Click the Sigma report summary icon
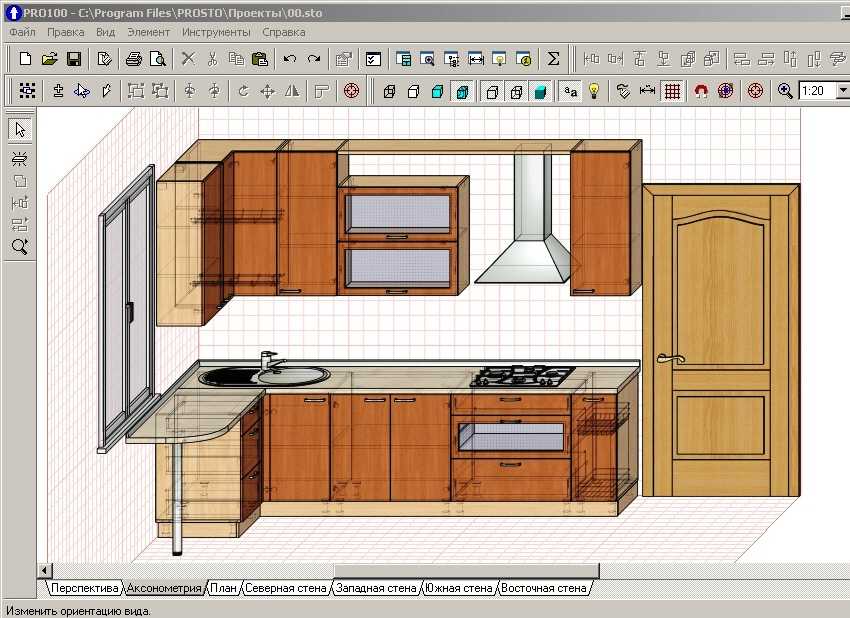Screen dimensions: 850x618 point(553,59)
